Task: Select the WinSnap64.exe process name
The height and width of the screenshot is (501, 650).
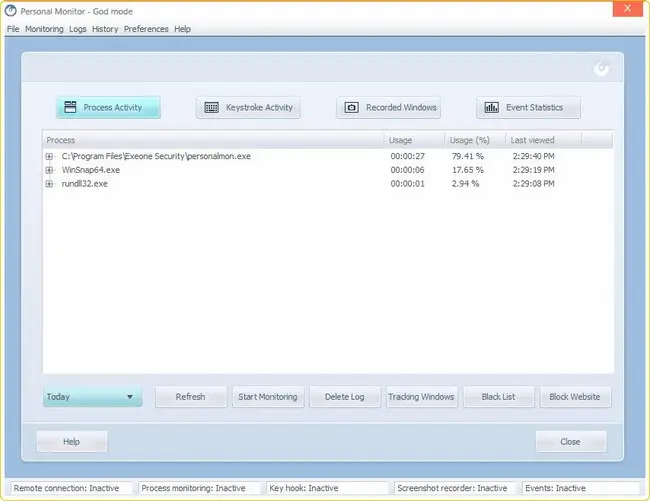Action: (91, 170)
